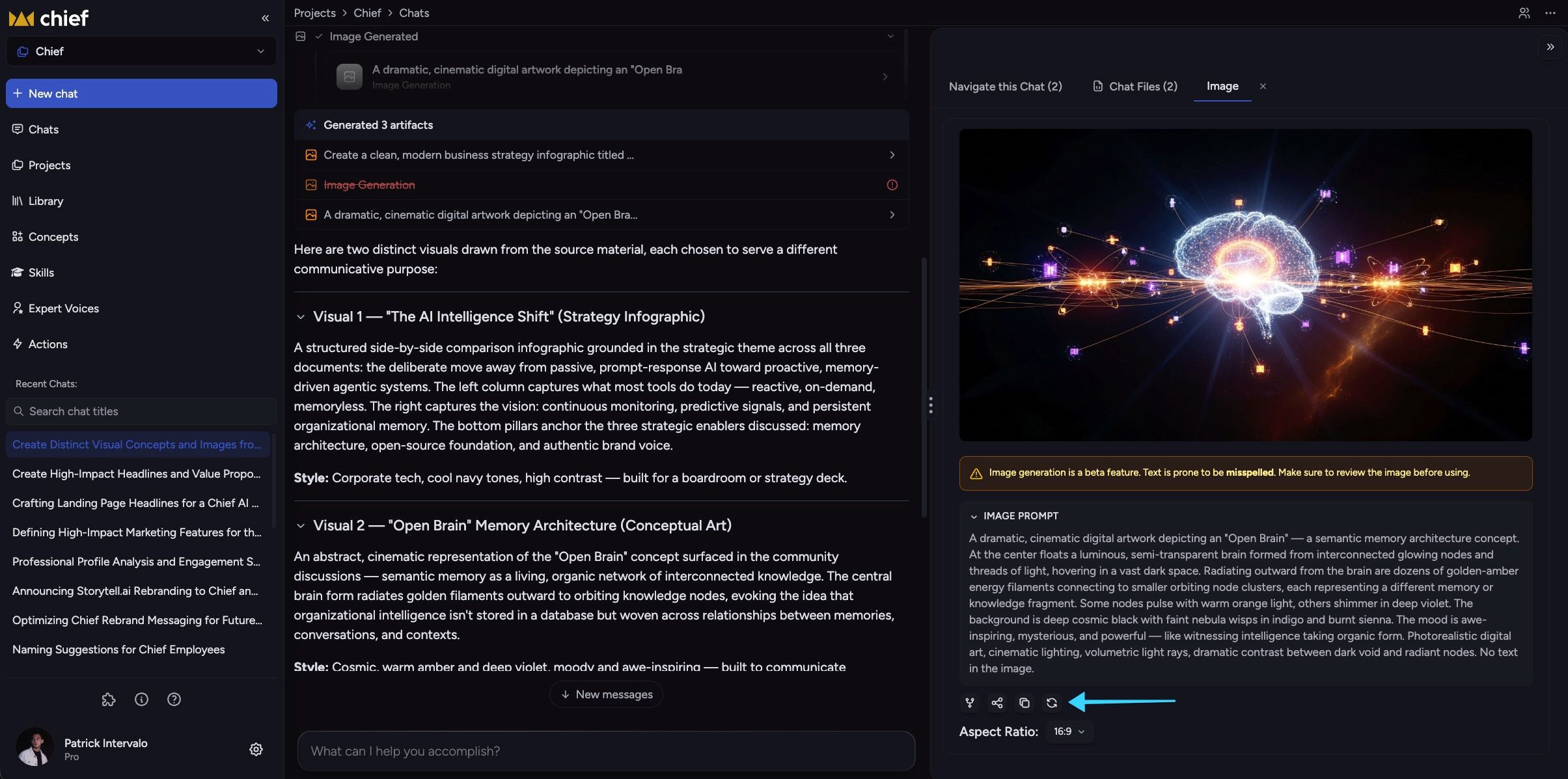Start a New chat

(141, 94)
